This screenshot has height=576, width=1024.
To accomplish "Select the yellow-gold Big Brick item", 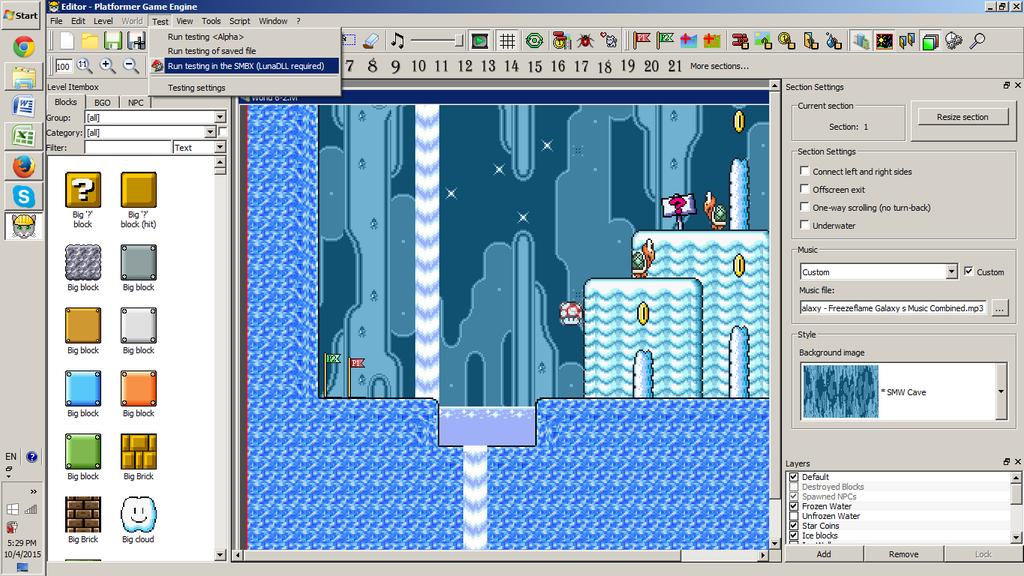I will pyautogui.click(x=138, y=456).
